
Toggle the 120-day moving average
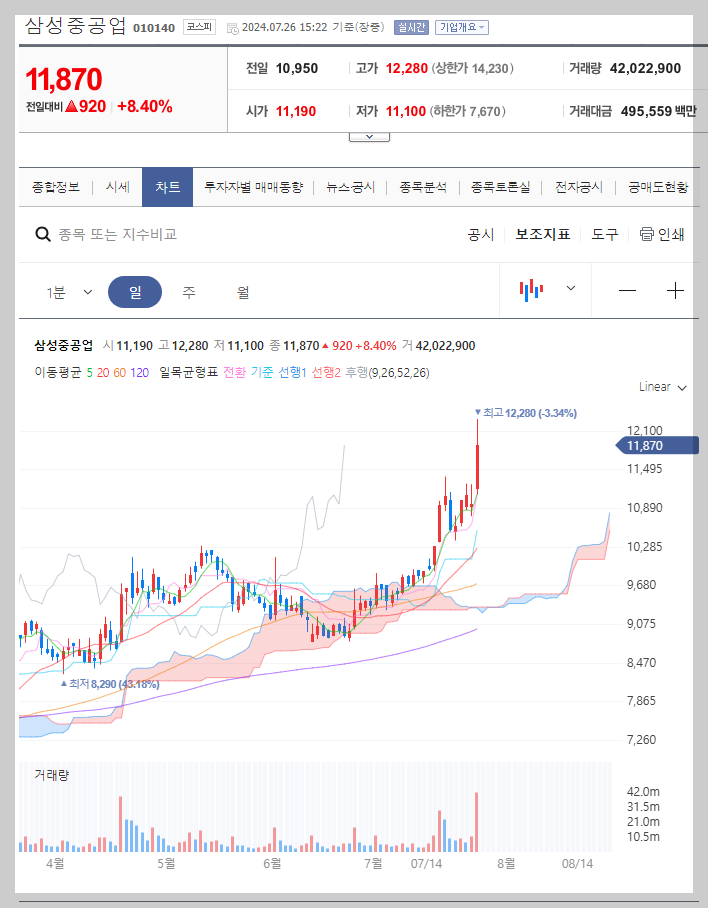pos(140,372)
